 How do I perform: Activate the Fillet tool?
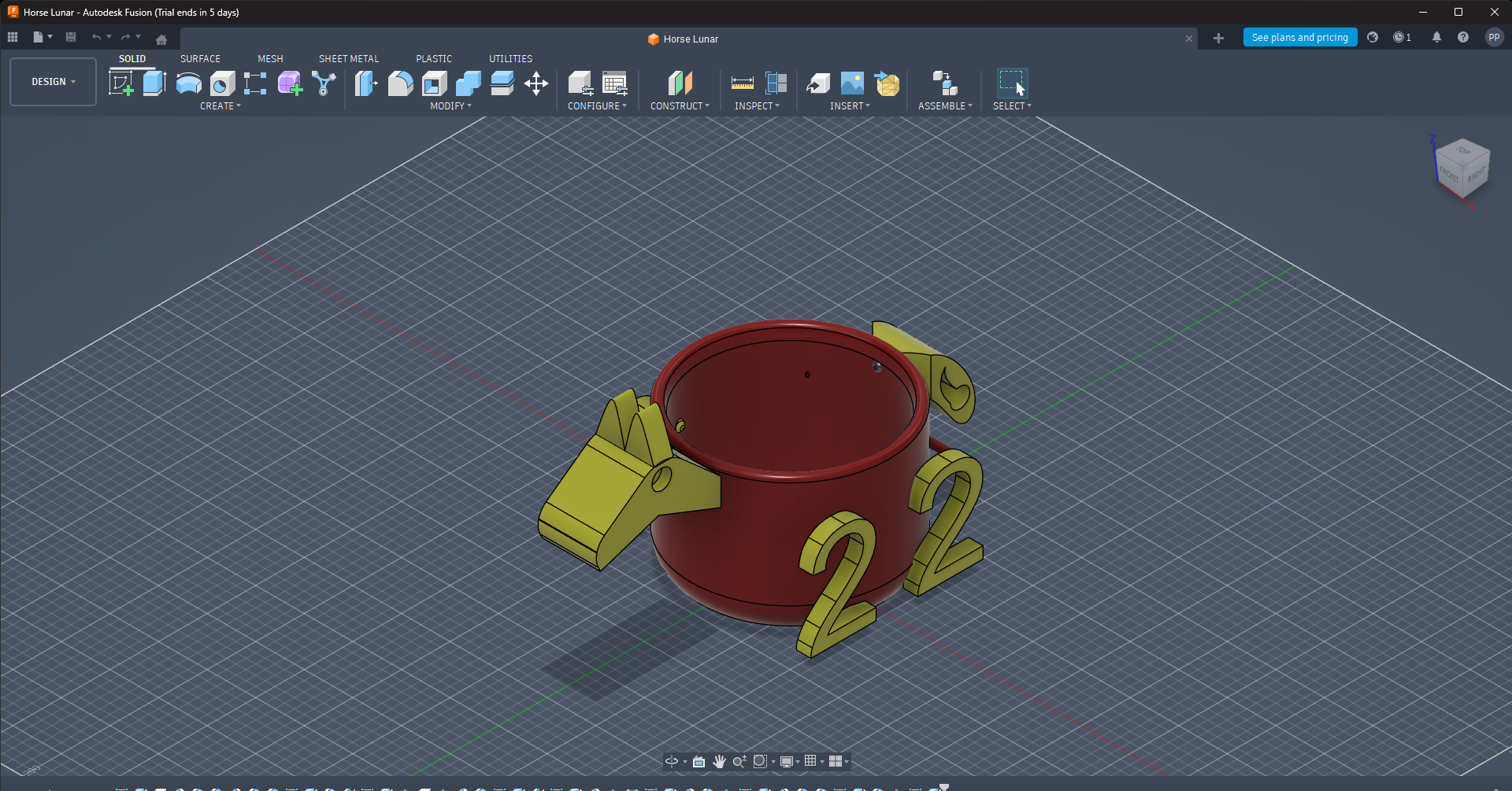(400, 83)
